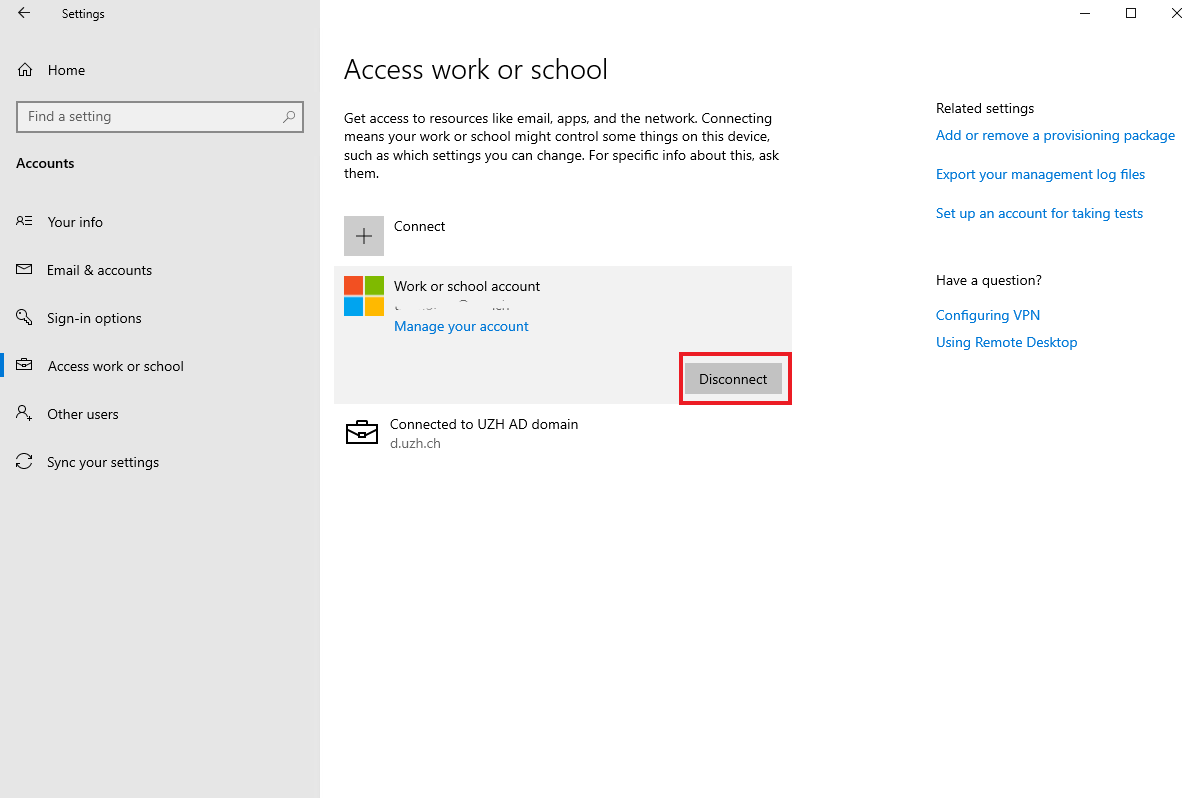Click Export your management log files
The width and height of the screenshot is (1184, 798).
click(1040, 174)
